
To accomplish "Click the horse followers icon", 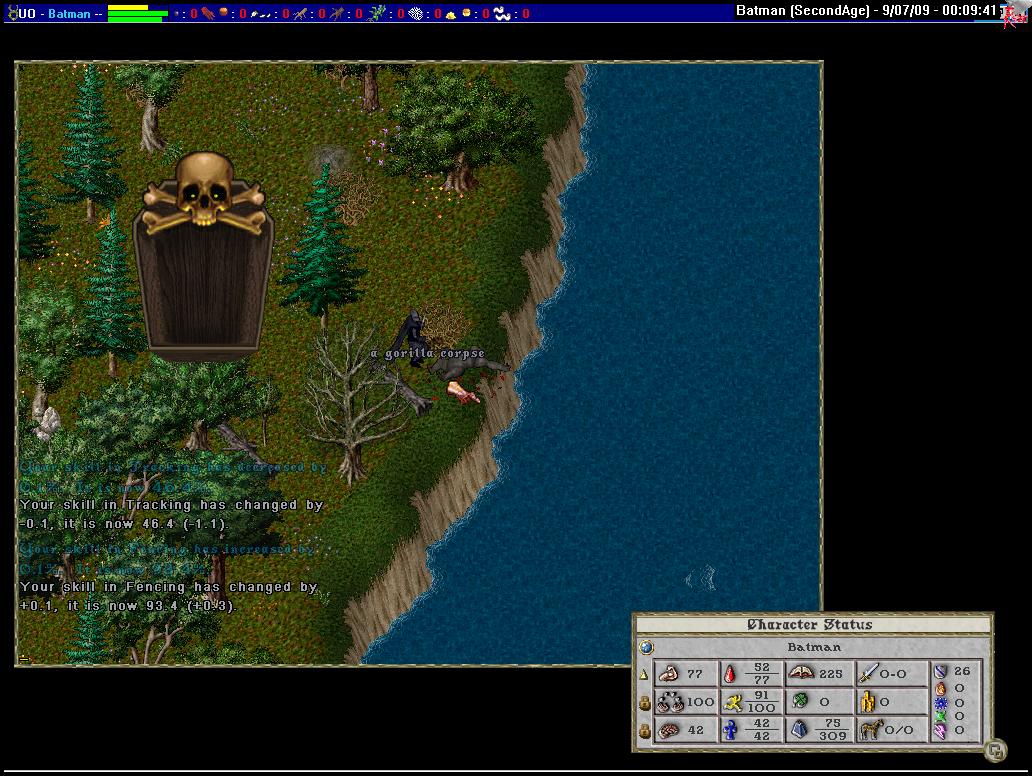I will (x=868, y=730).
